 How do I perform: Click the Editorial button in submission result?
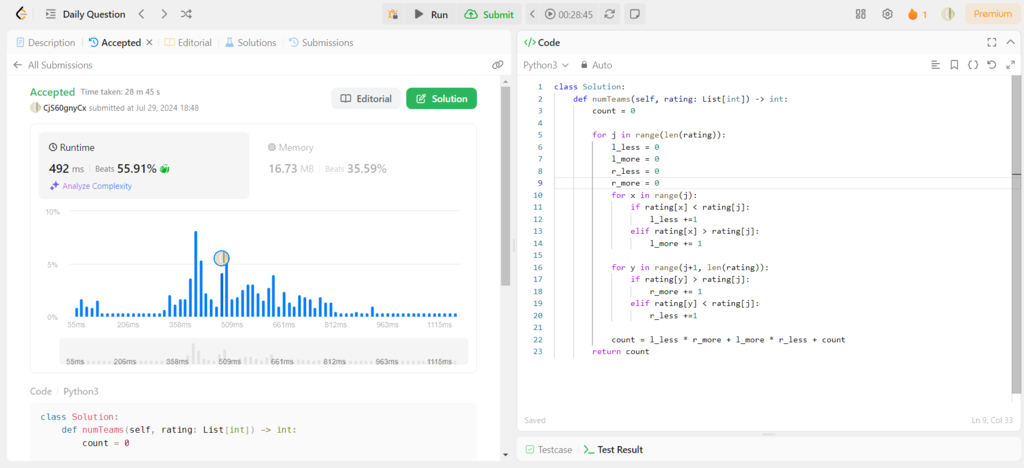click(x=366, y=99)
